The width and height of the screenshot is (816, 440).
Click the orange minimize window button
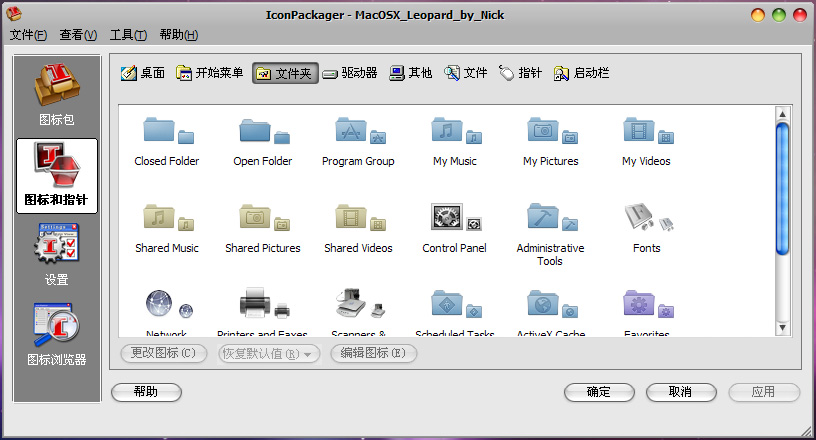pyautogui.click(x=758, y=15)
